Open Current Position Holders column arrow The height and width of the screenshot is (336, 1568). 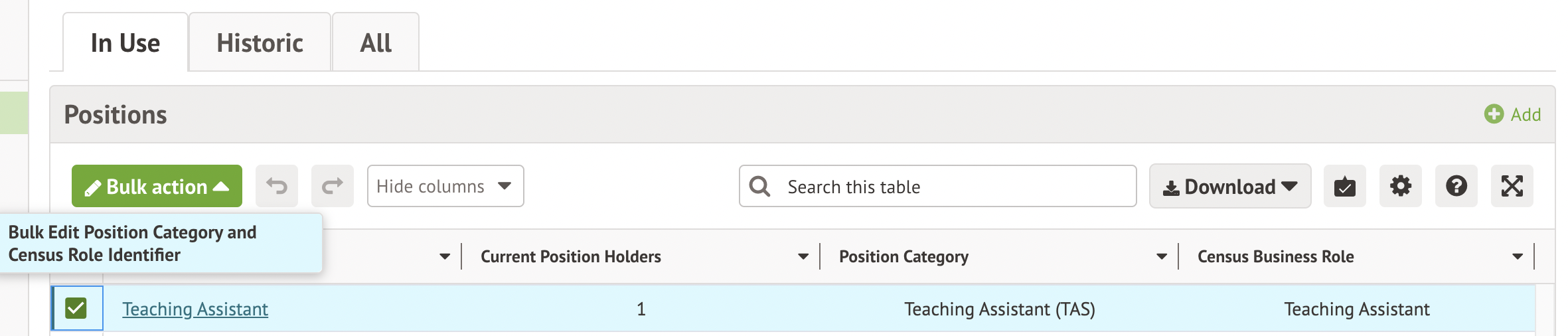point(803,257)
